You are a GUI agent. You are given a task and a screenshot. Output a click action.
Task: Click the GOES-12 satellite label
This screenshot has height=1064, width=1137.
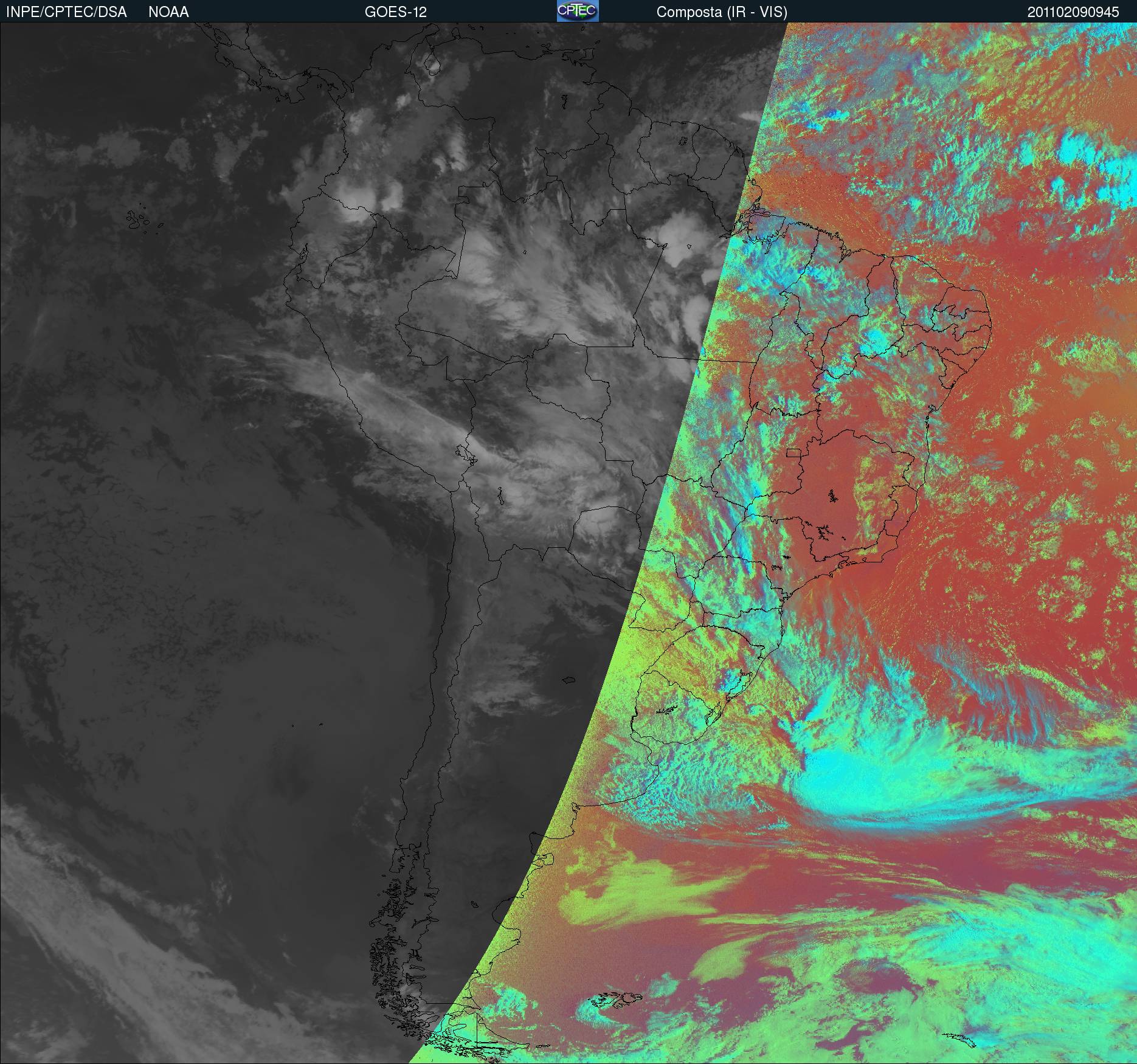[x=395, y=12]
